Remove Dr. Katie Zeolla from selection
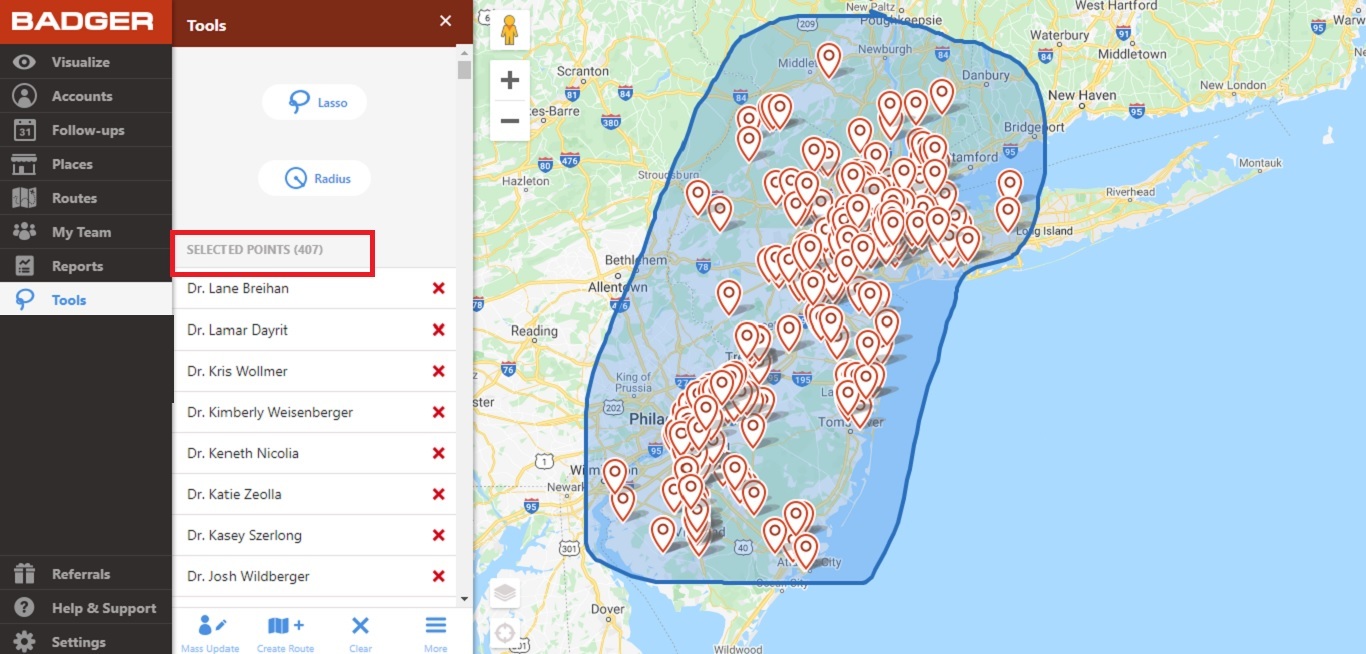This screenshot has width=1366, height=654. point(438,494)
